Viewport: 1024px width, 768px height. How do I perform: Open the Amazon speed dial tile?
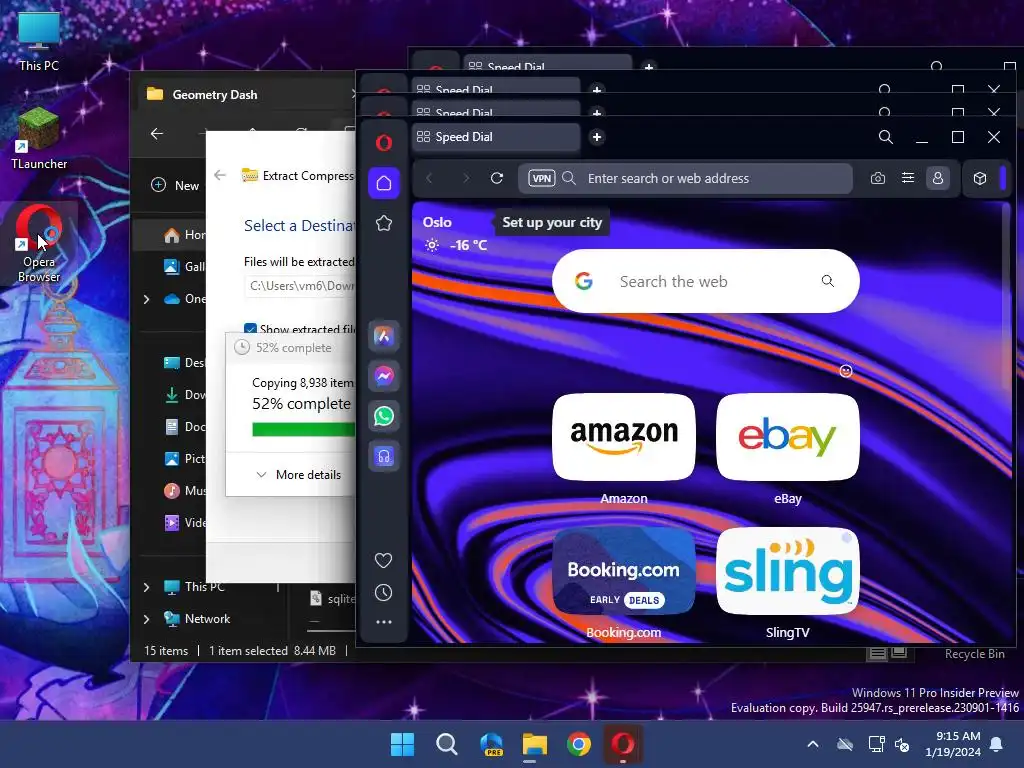tap(624, 437)
